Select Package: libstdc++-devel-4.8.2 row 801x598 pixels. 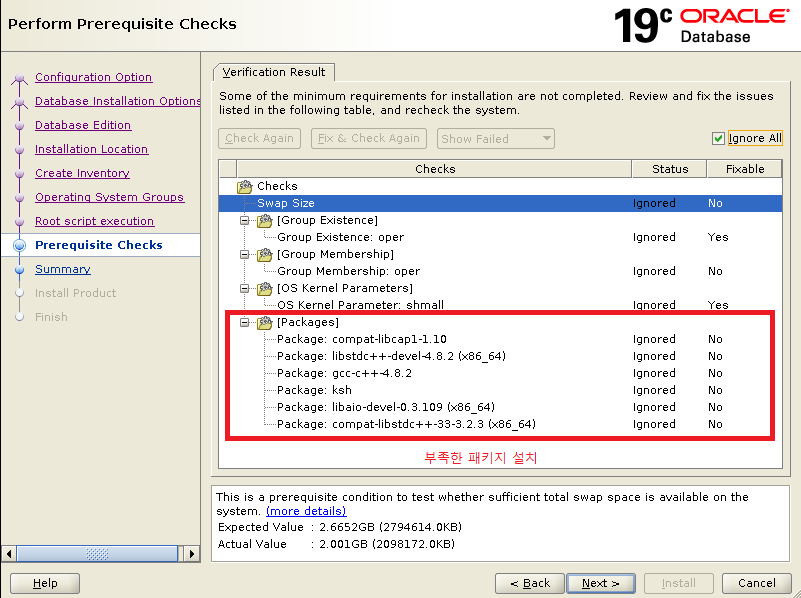click(x=501, y=356)
